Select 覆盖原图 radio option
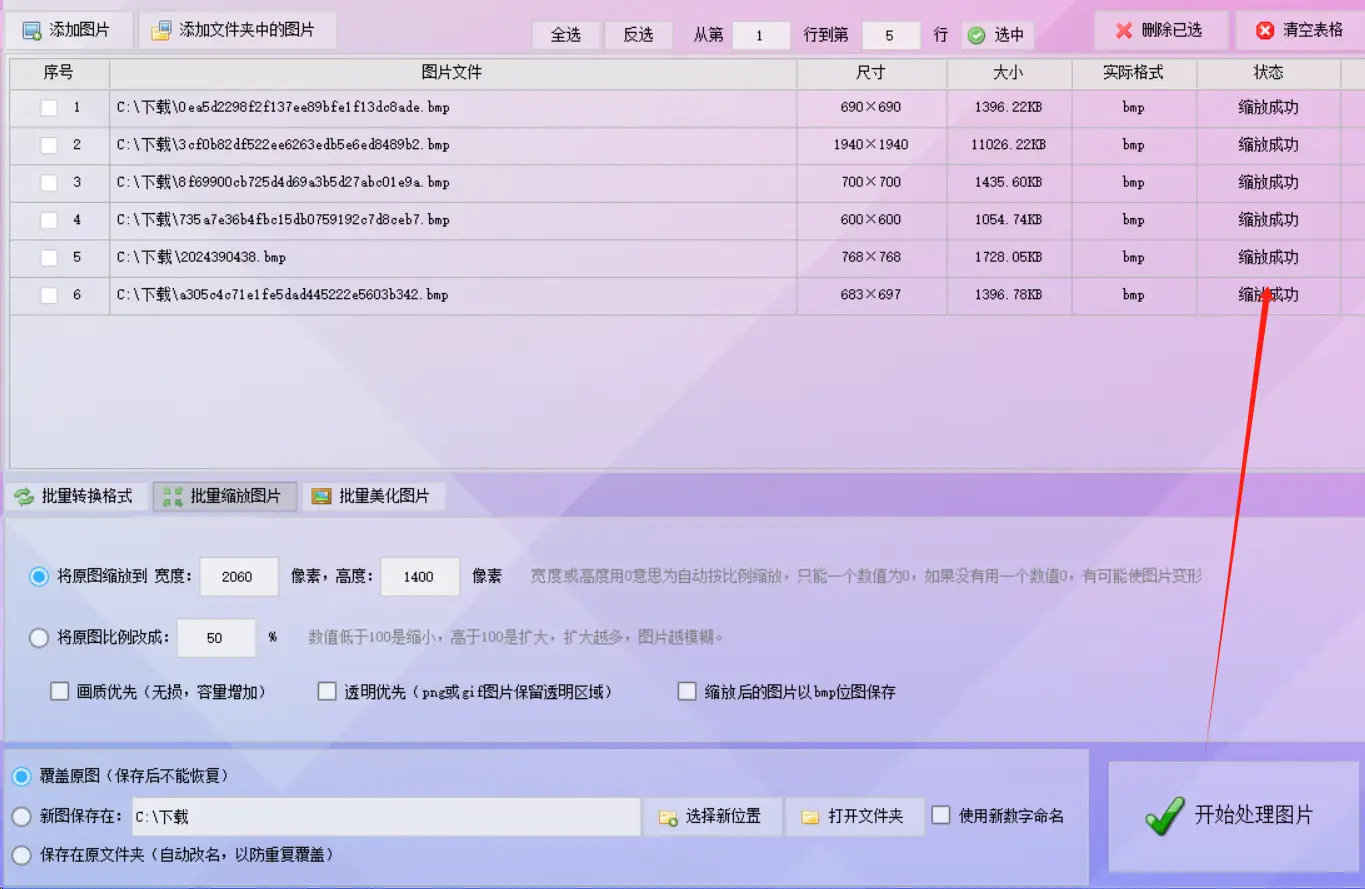The width and height of the screenshot is (1365, 889). tap(22, 776)
